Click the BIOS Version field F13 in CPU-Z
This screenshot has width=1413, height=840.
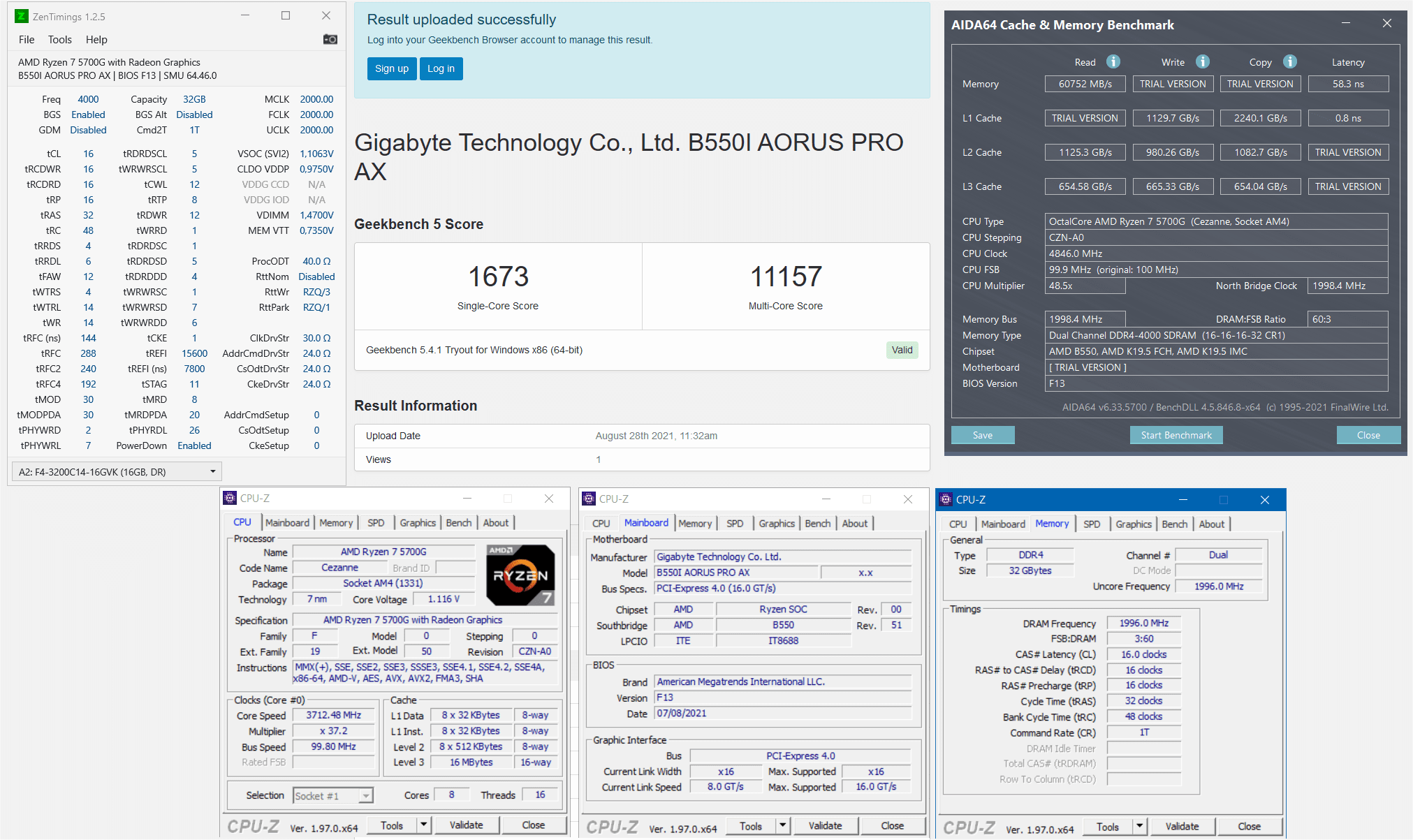pyautogui.click(x=782, y=698)
